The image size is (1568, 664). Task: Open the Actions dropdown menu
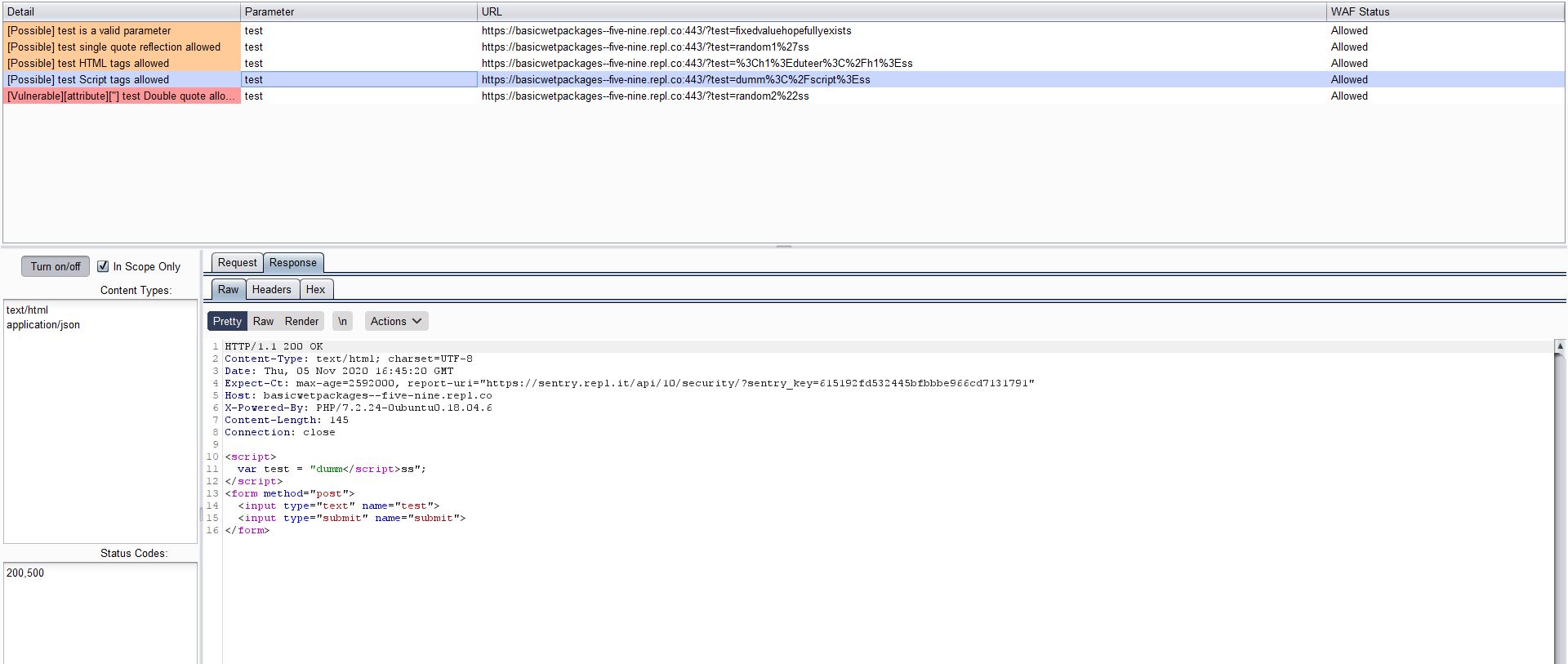396,321
